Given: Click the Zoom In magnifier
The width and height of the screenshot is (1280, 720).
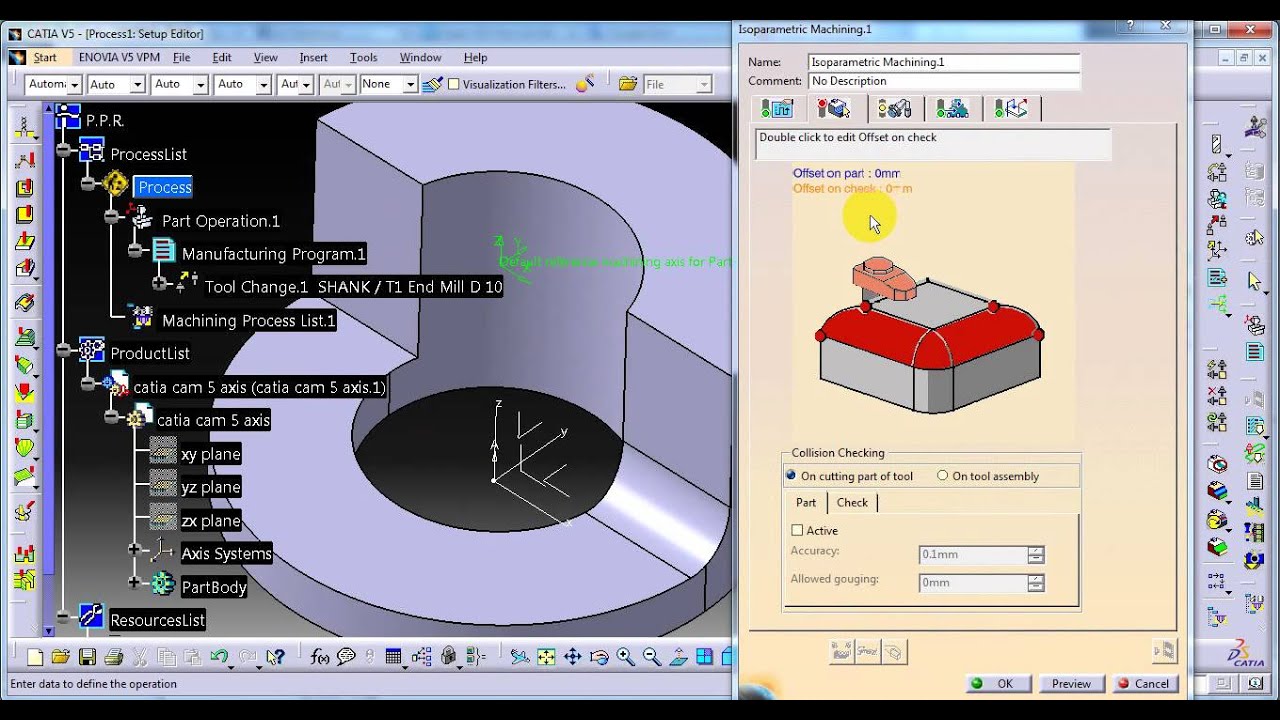Looking at the screenshot, I should [x=626, y=657].
